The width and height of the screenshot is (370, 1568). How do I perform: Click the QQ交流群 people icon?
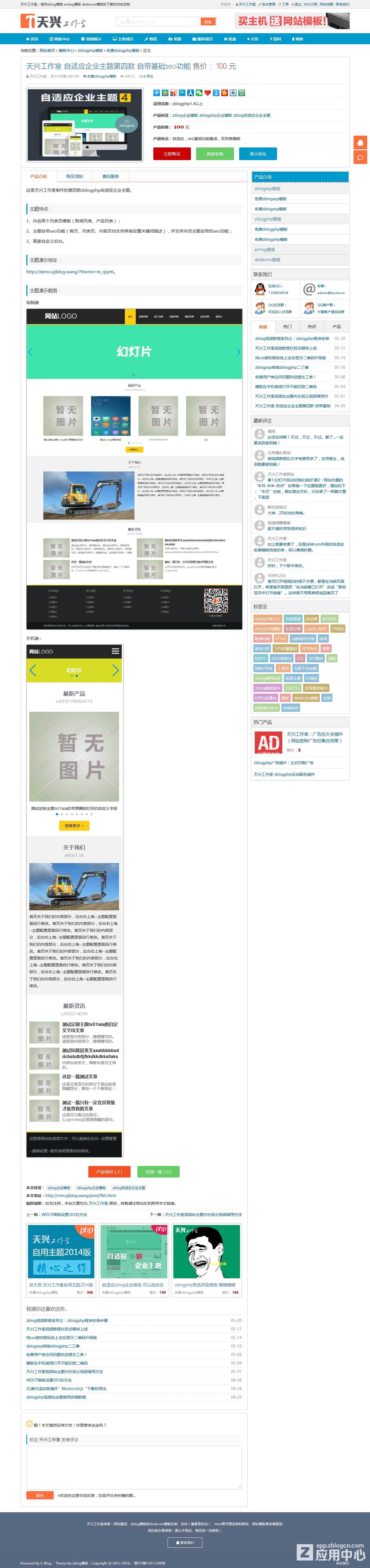coord(260,308)
